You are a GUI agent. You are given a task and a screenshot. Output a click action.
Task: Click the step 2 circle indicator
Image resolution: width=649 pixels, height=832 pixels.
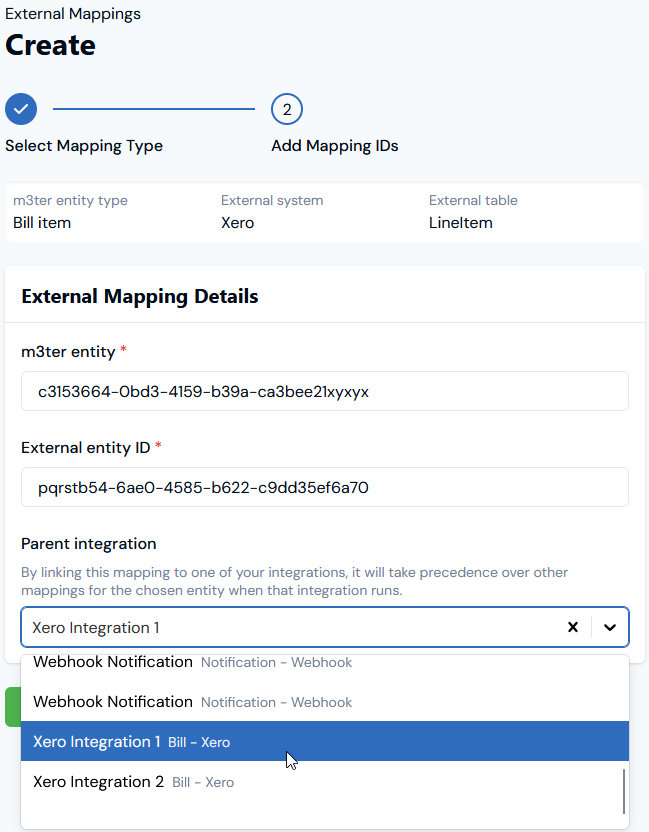pos(287,109)
